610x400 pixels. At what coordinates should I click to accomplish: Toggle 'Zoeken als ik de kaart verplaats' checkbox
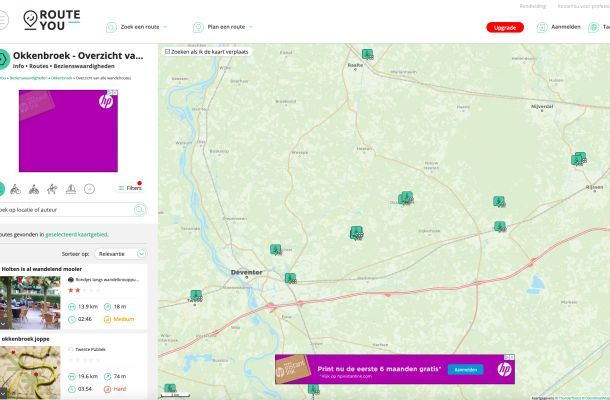coord(167,50)
